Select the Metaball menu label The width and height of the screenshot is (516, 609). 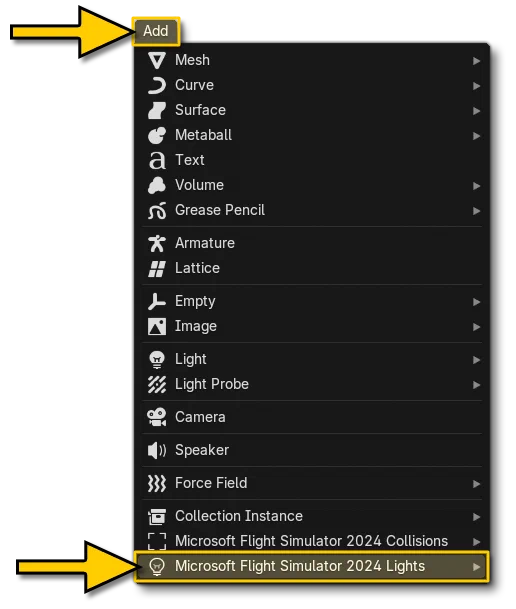(x=203, y=135)
